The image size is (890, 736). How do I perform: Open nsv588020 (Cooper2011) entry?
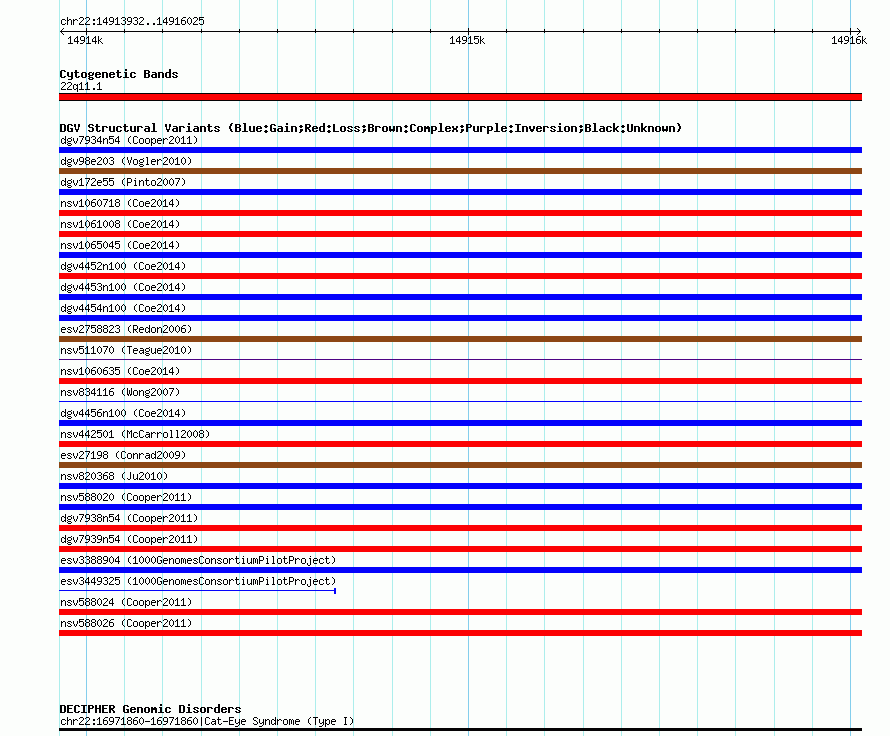(126, 497)
